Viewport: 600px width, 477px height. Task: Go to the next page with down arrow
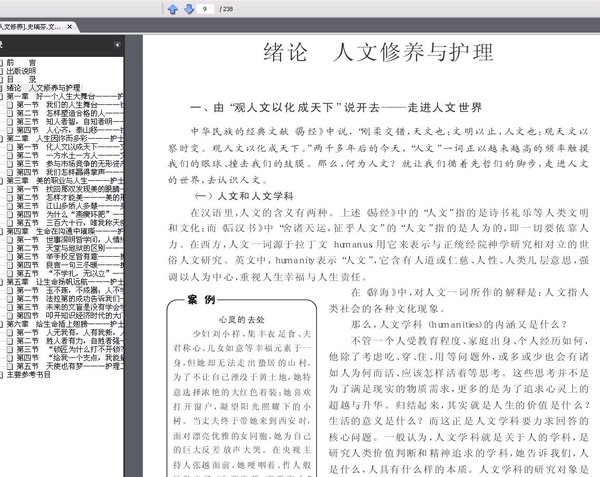189,9
